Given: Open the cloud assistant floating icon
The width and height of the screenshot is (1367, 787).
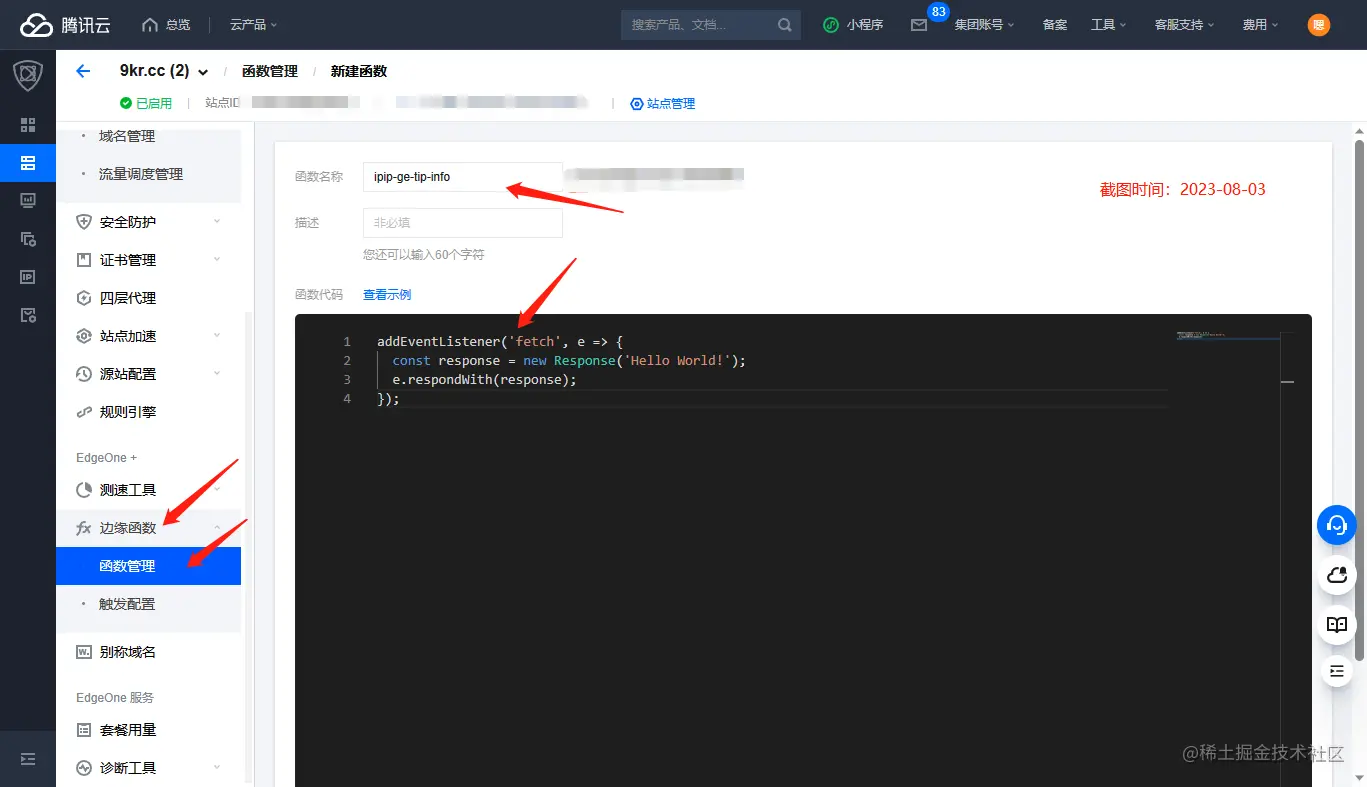Looking at the screenshot, I should tap(1337, 575).
